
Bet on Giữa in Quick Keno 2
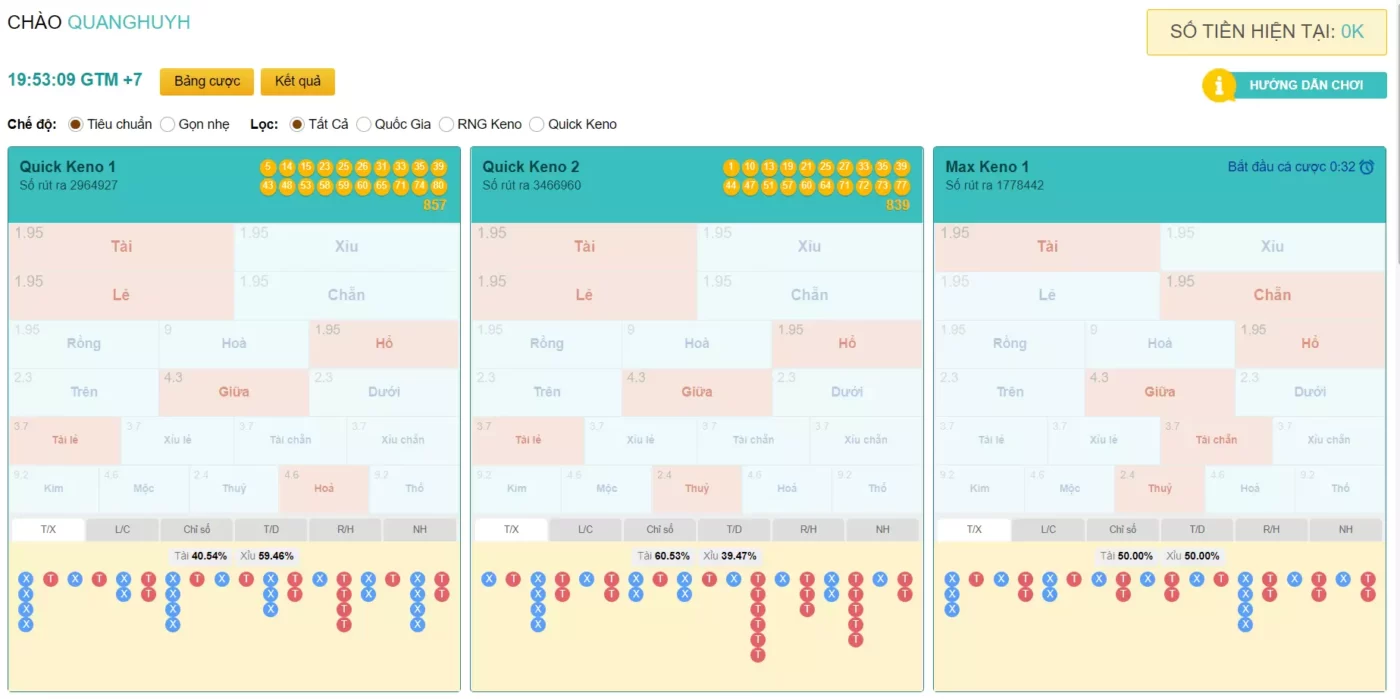pos(697,391)
